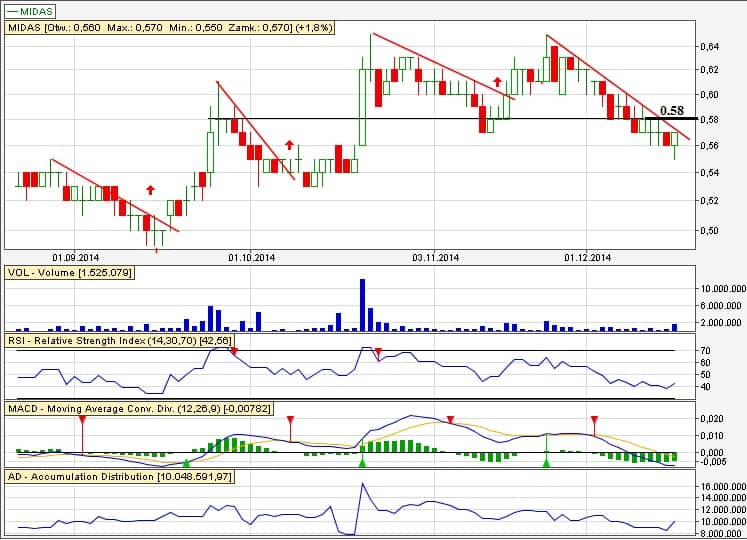The image size is (747, 540).
Task: Click the rightmost green triangle on the MACD panel
Action: pos(546,462)
